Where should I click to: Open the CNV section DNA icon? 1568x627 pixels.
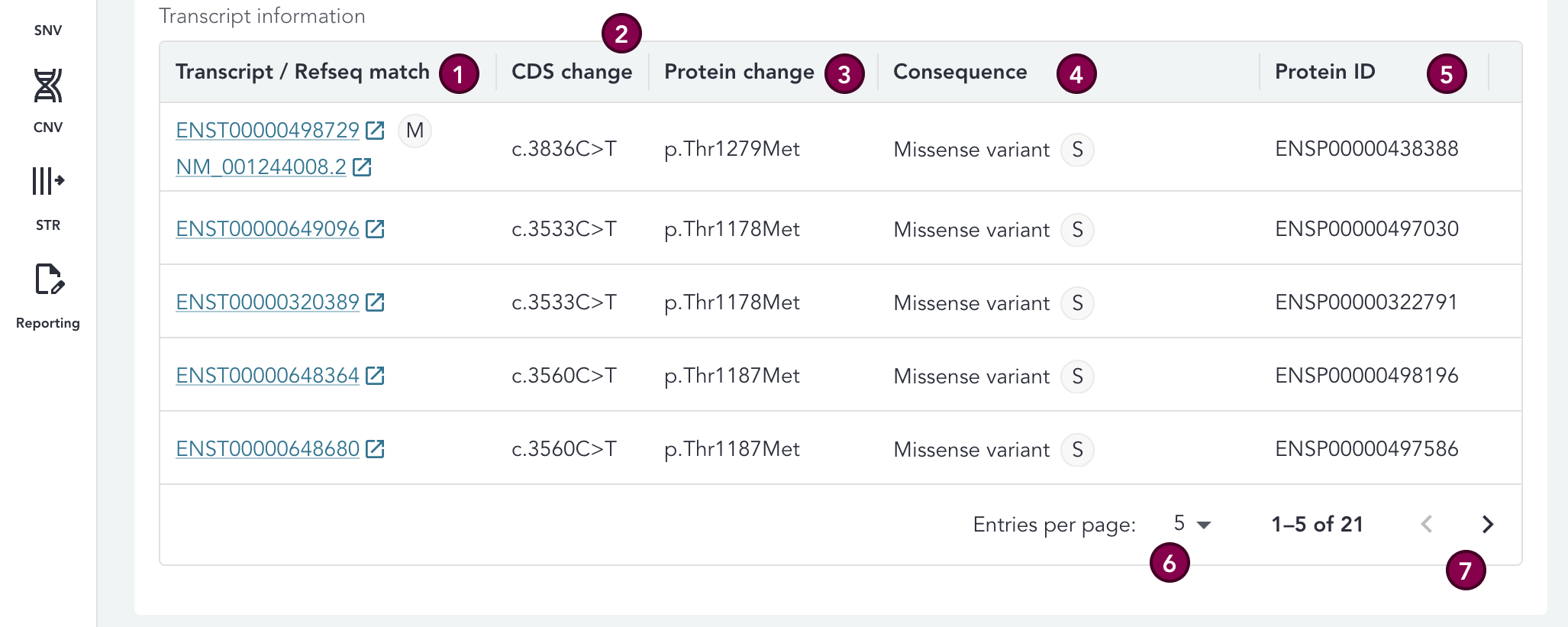47,86
